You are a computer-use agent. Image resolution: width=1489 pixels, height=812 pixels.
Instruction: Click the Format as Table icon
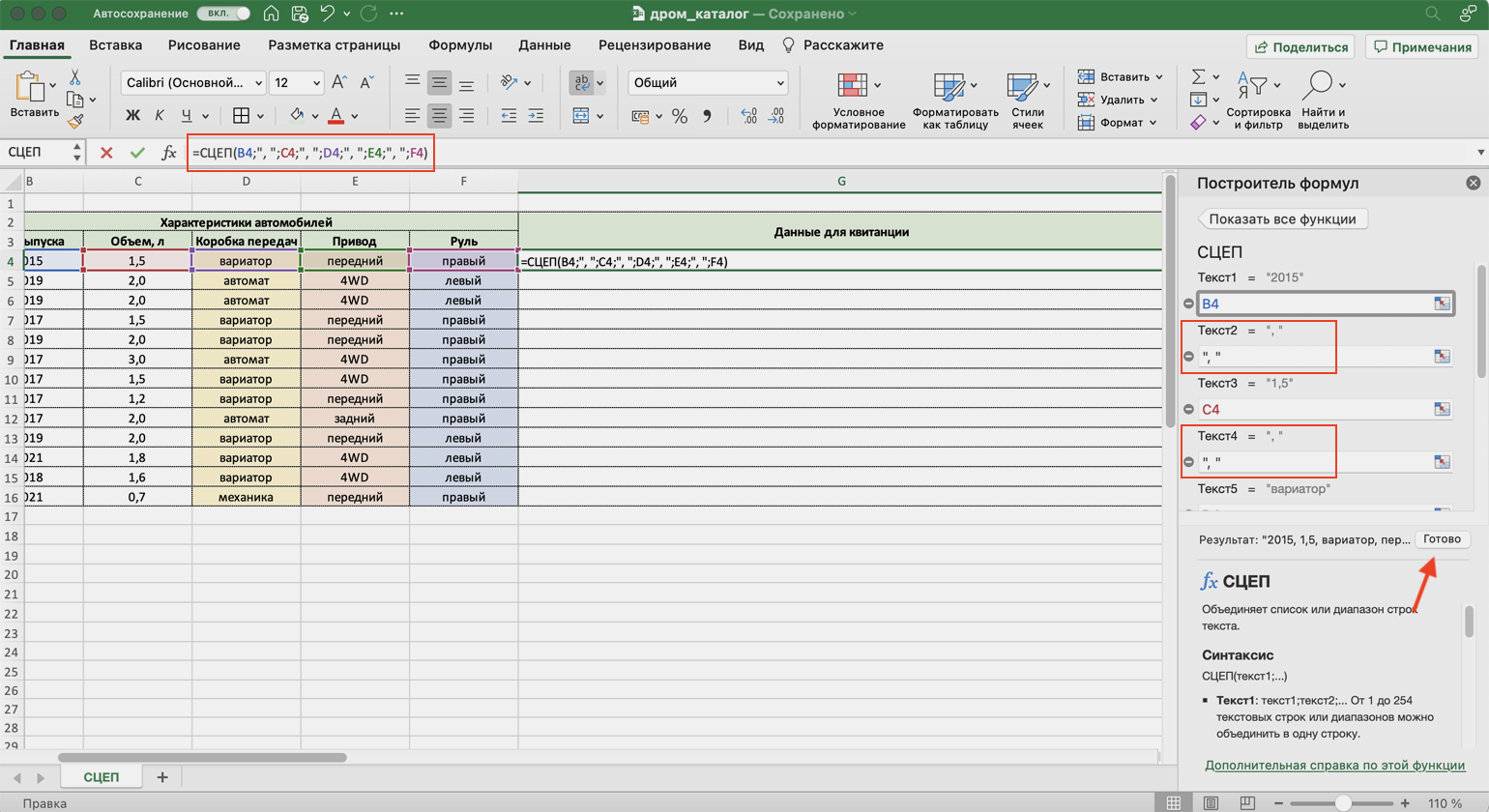949,88
